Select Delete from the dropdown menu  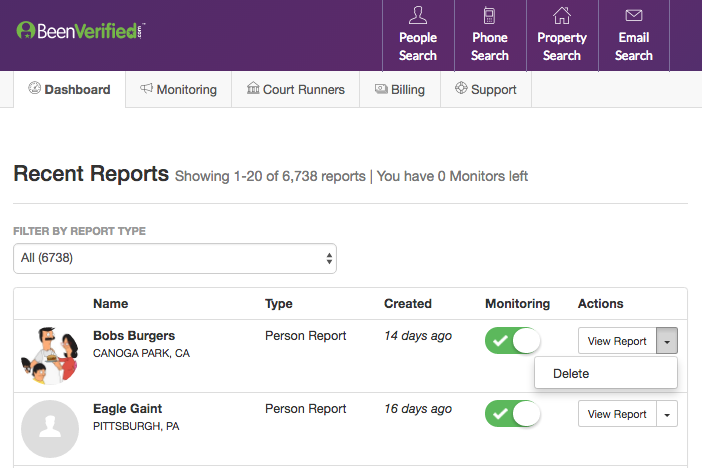pos(606,374)
